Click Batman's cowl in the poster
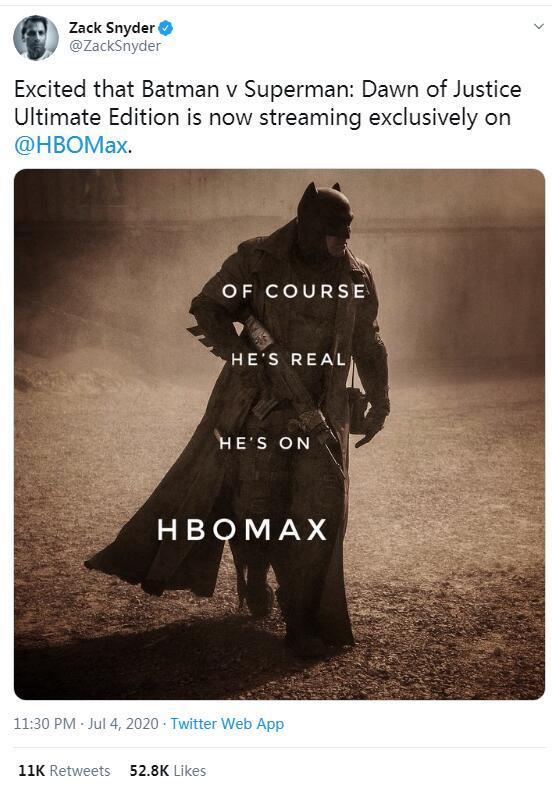This screenshot has width=552, height=790. point(324,212)
